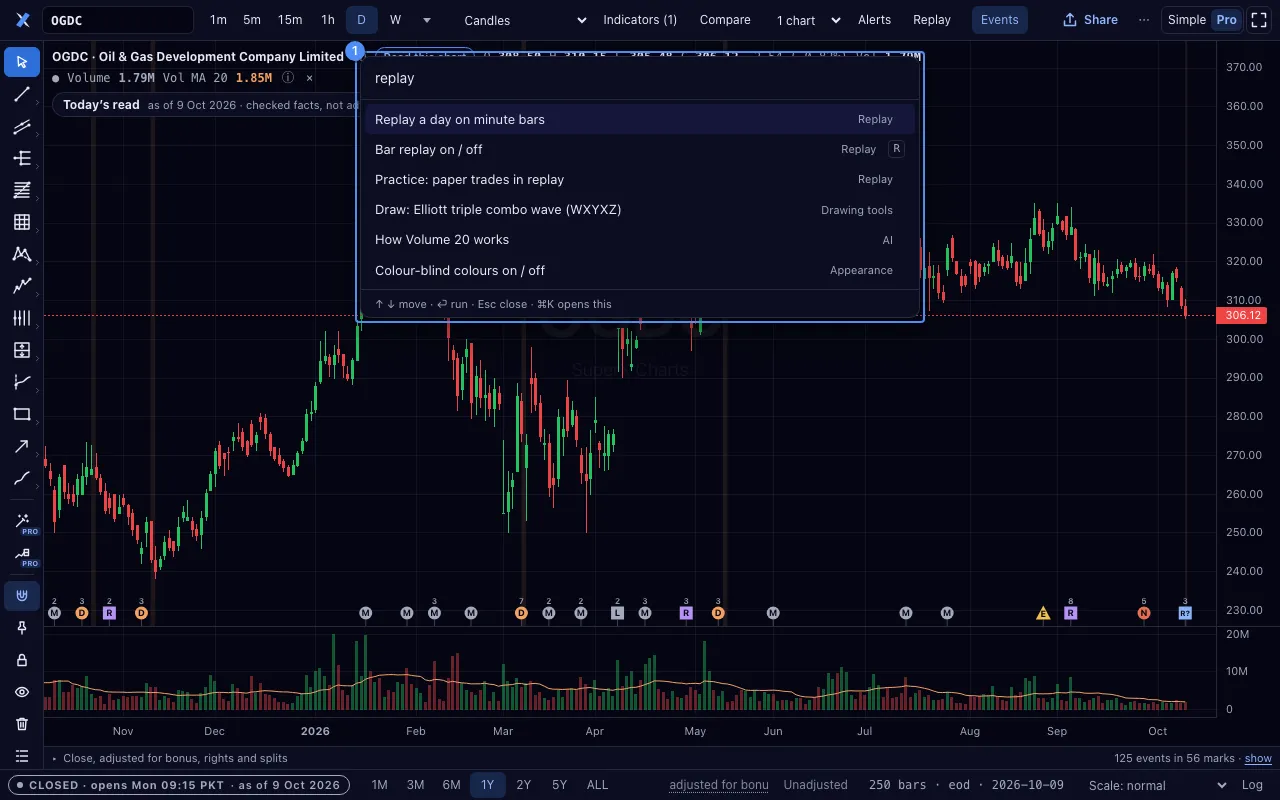
Task: Click the app logo icon
Action: point(22,20)
